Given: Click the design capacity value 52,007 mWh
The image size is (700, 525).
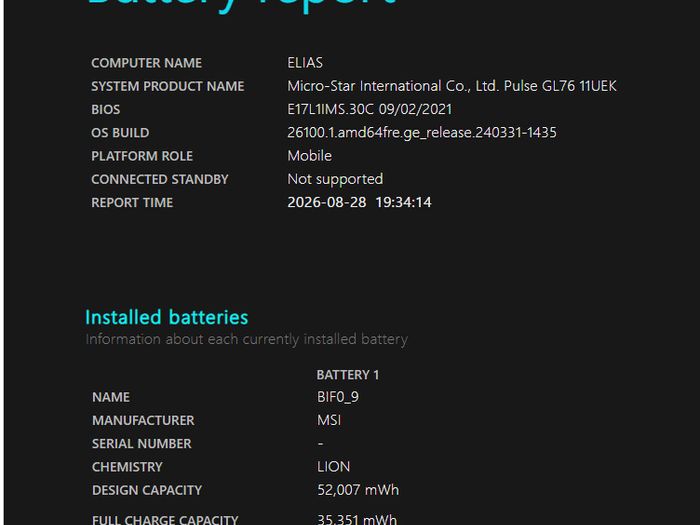Looking at the screenshot, I should tap(358, 490).
